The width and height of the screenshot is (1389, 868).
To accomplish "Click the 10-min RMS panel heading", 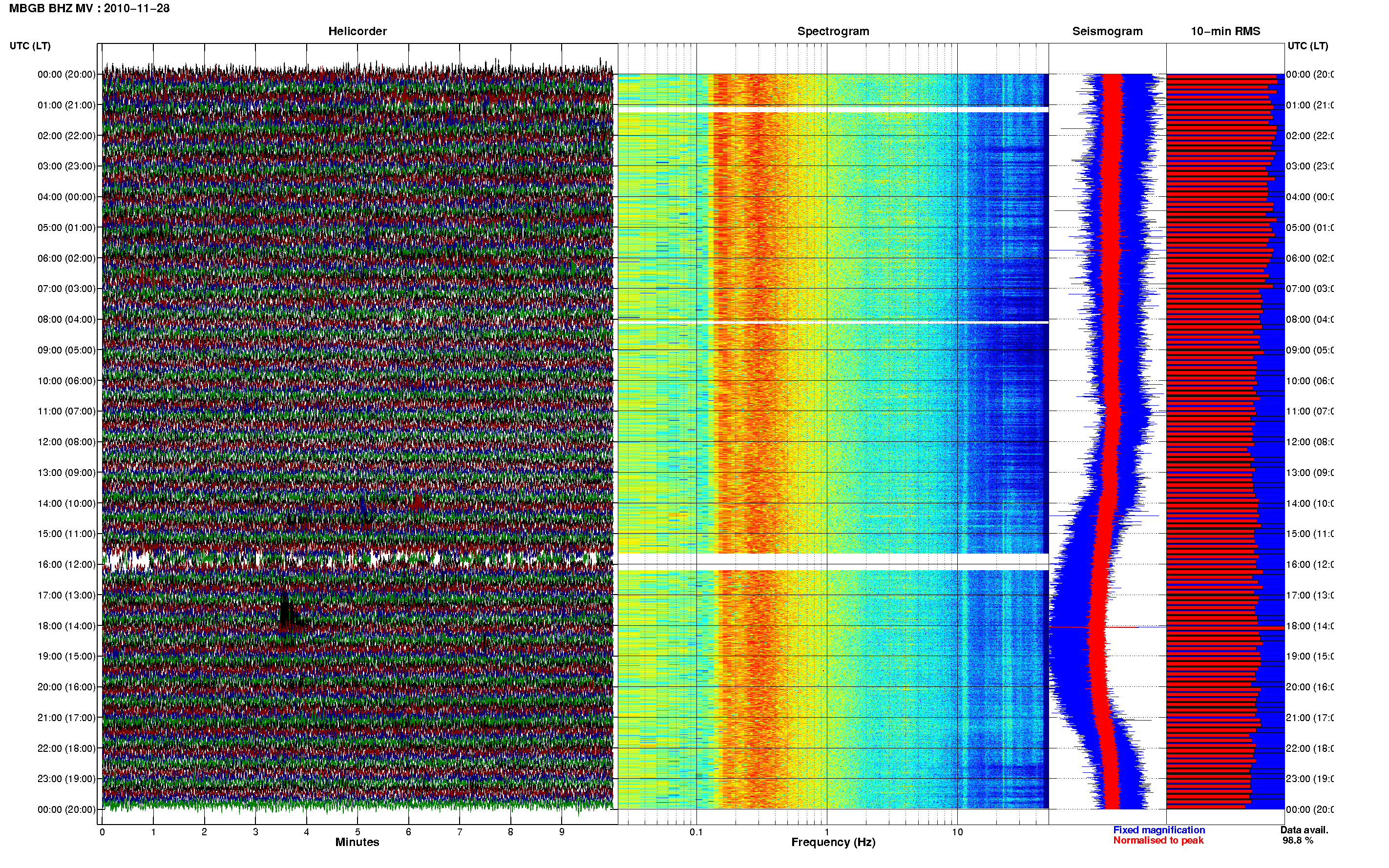I will (x=1225, y=32).
